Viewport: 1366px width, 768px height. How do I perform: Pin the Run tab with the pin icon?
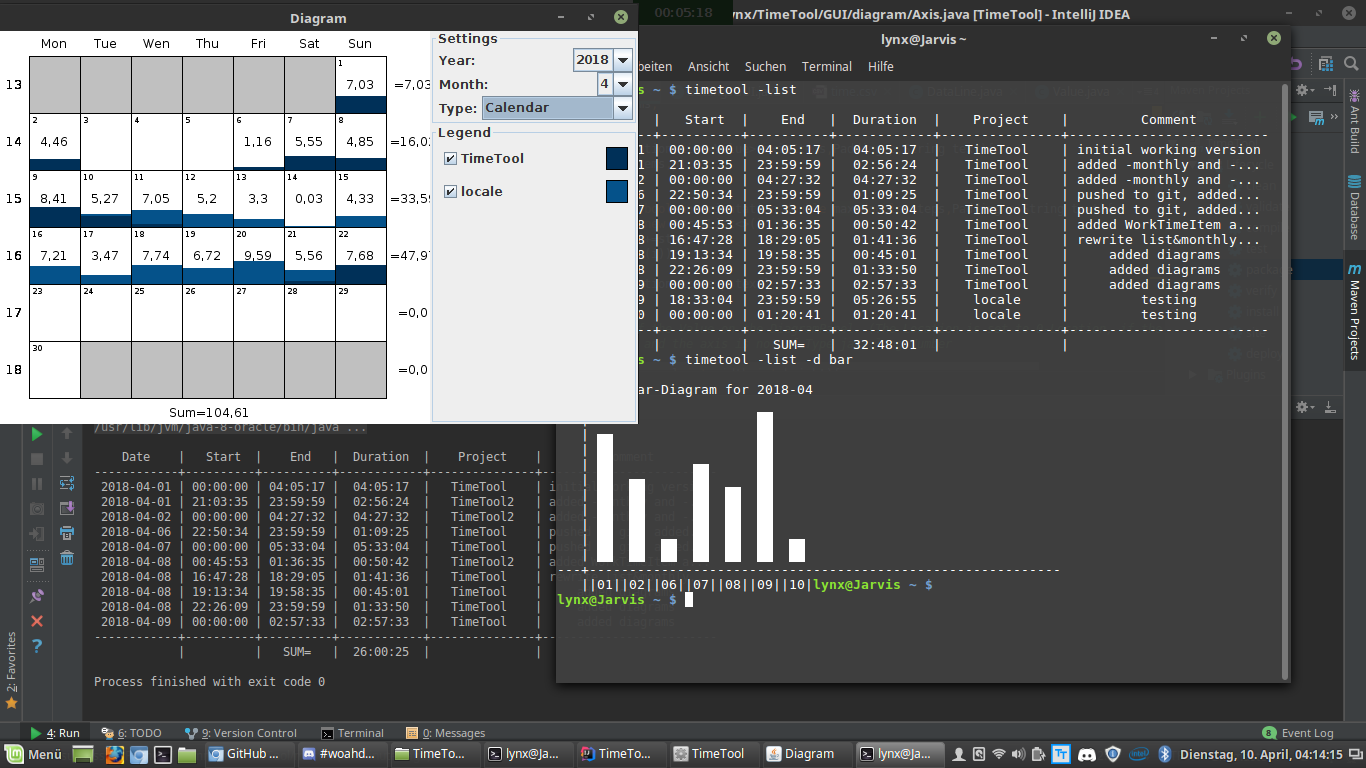pos(37,596)
